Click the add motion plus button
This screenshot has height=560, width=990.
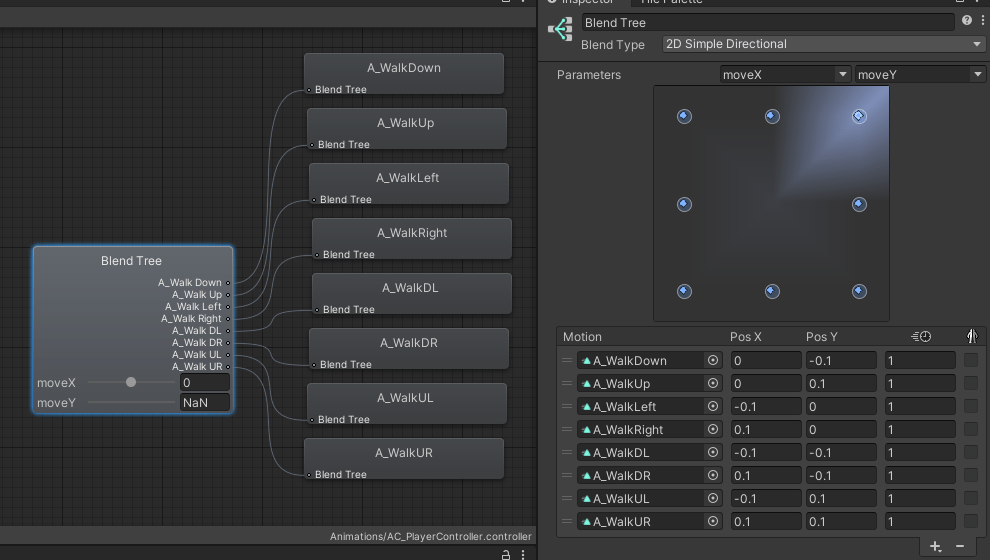pyautogui.click(x=935, y=546)
